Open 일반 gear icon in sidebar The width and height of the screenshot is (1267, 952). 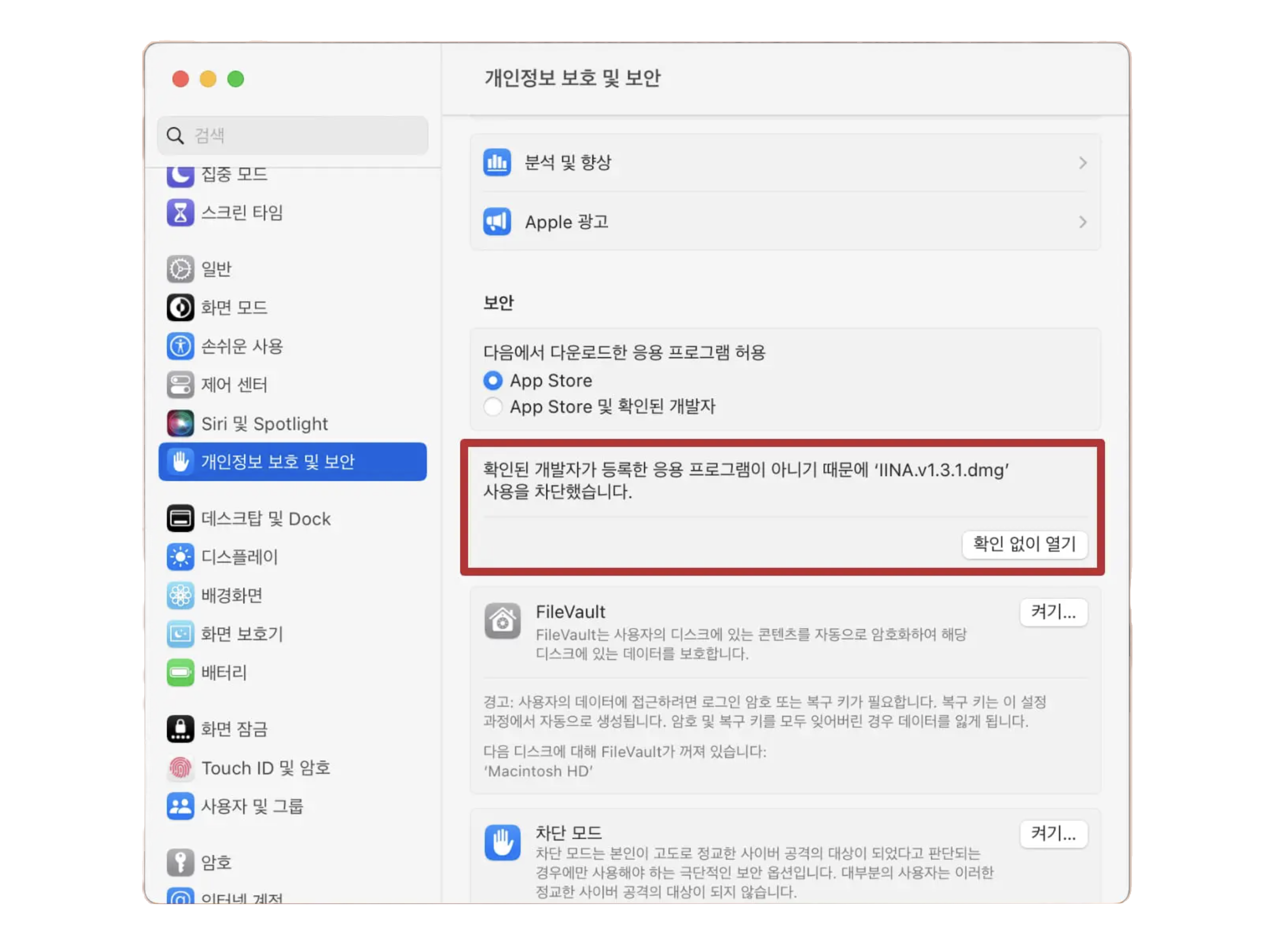(x=180, y=269)
